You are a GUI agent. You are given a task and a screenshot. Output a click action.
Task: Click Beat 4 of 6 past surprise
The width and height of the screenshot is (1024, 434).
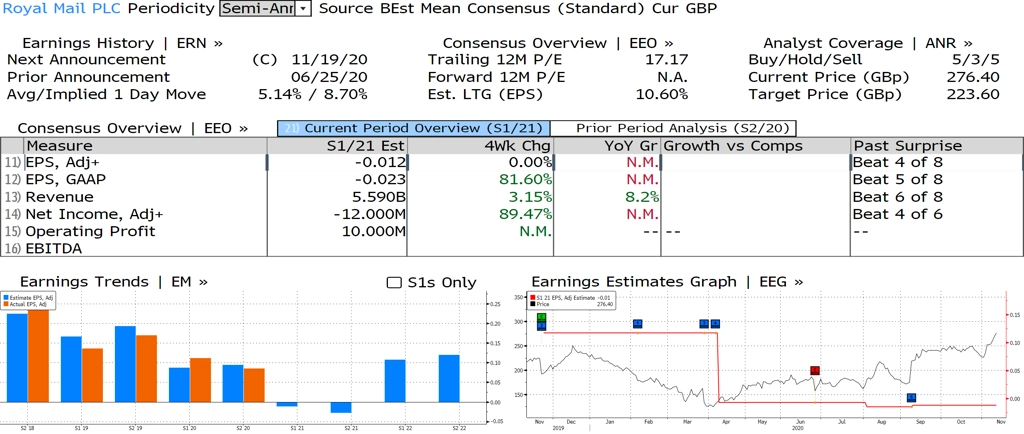coord(898,214)
